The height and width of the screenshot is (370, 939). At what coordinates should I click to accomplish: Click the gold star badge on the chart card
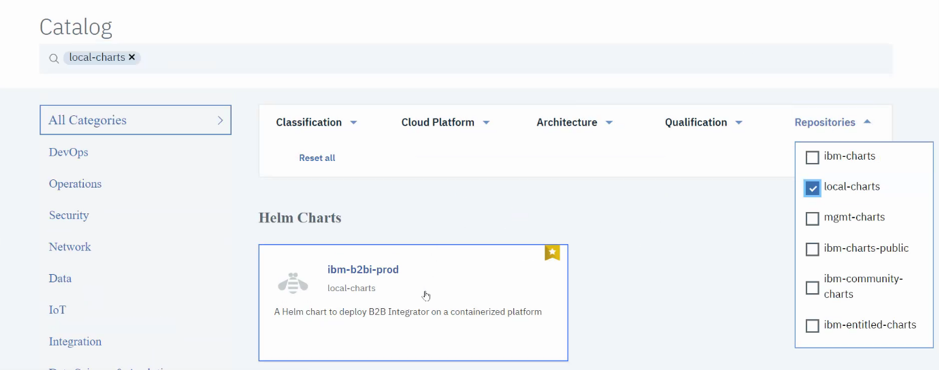click(x=552, y=253)
